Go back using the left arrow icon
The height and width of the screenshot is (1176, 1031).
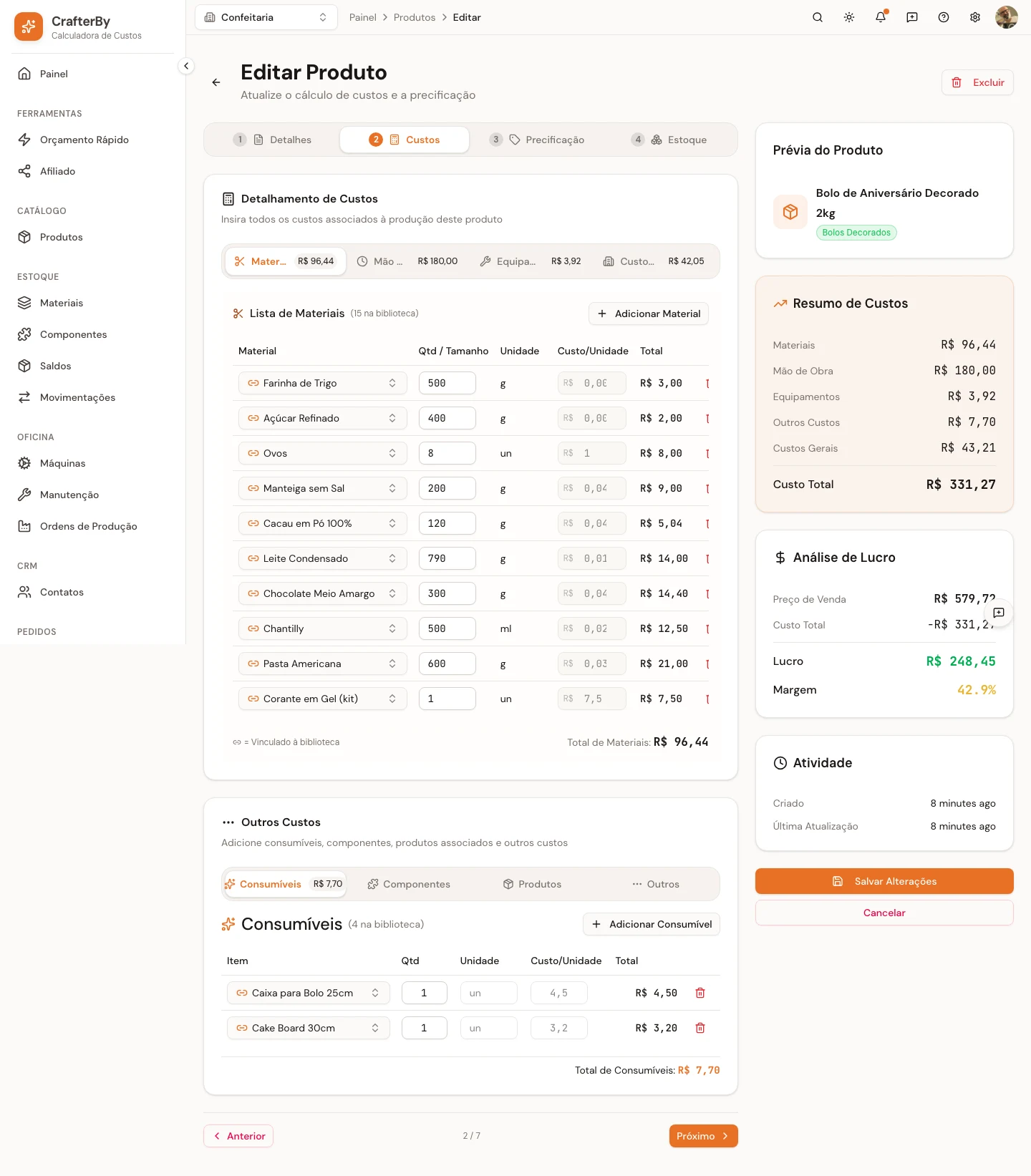(216, 82)
